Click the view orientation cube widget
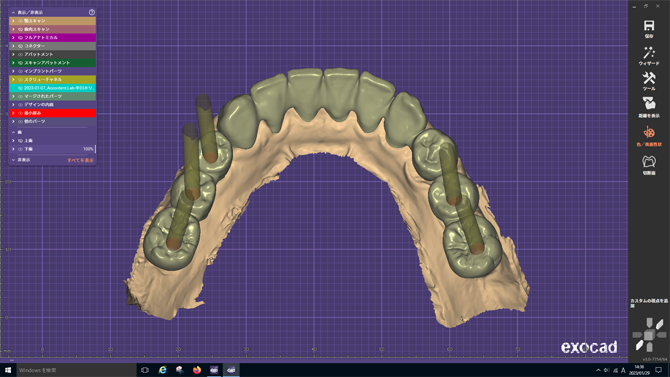The width and height of the screenshot is (670, 377). click(x=649, y=335)
